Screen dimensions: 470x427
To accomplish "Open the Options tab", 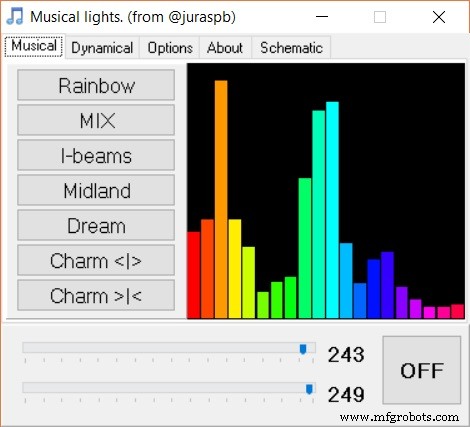I will 170,48.
